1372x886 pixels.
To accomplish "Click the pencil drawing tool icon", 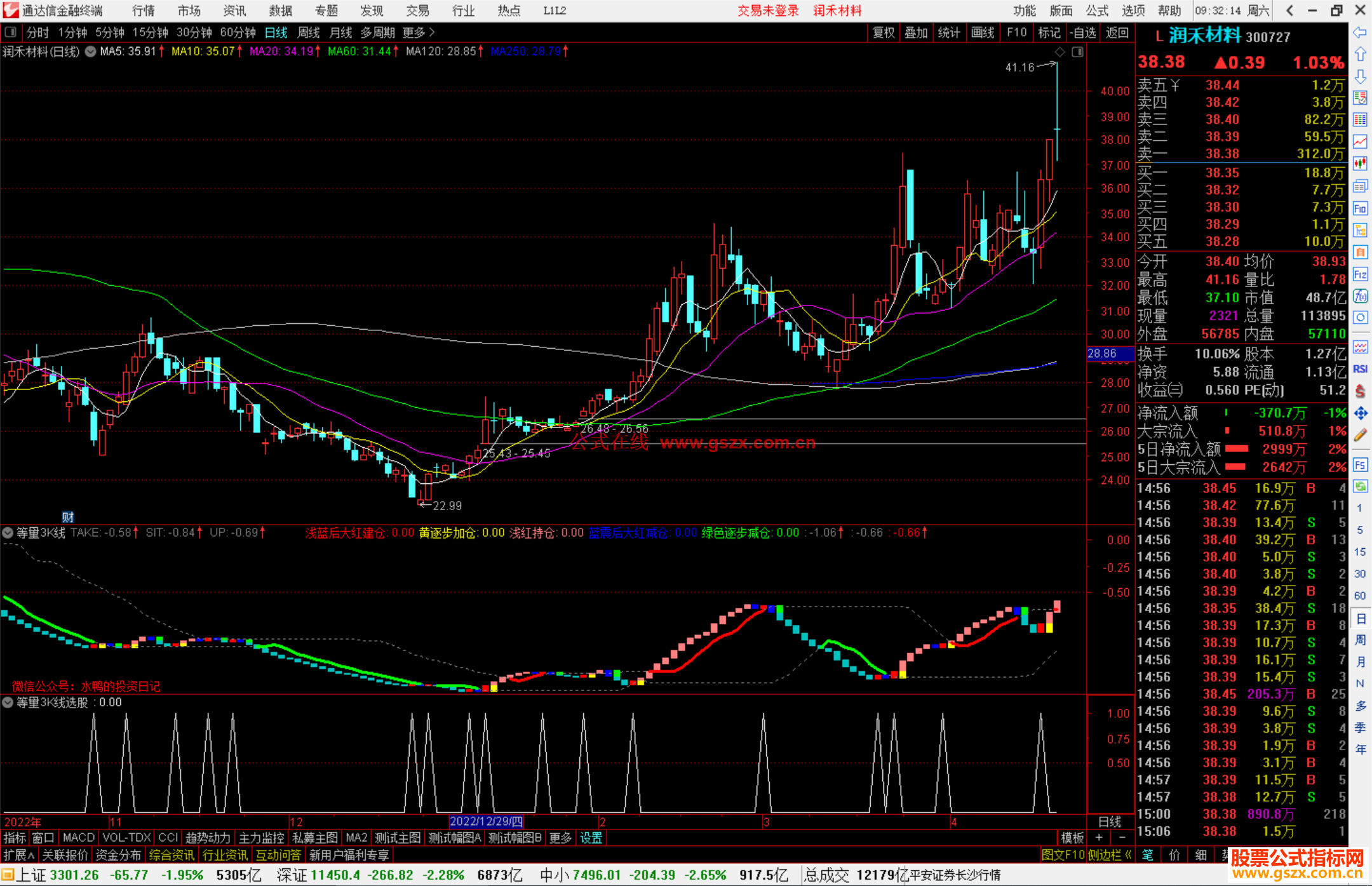I will point(1360,436).
